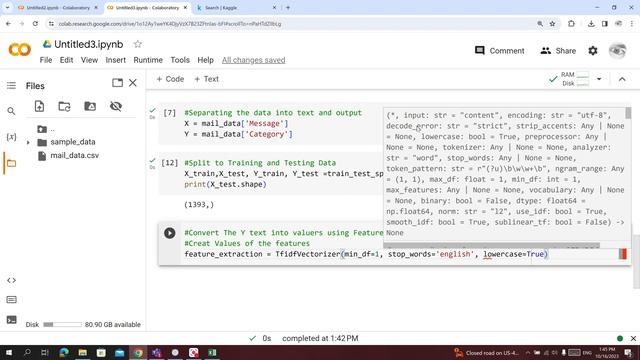The image size is (640, 360).
Task: Switch to the Untitled2.ipynb browser tab
Action: point(57,8)
